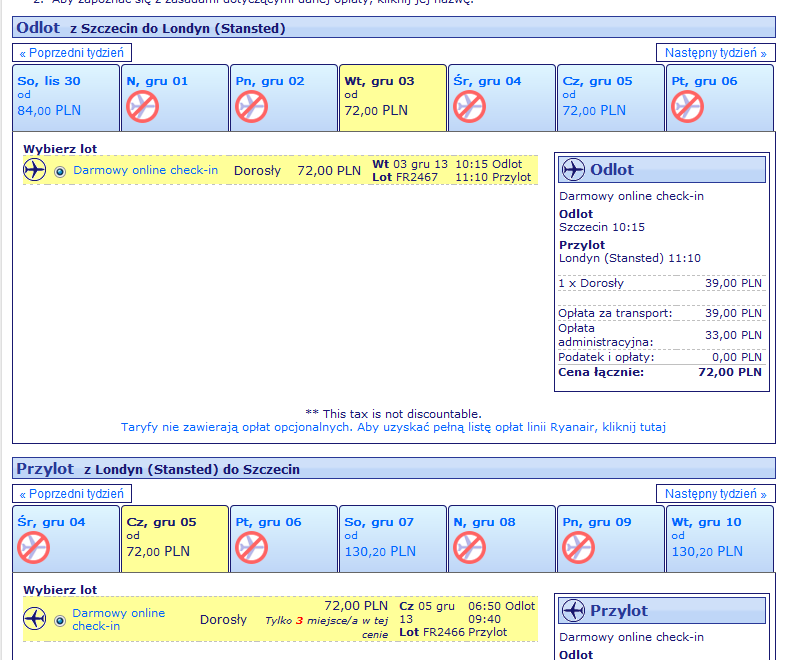Switch to So, gru 07 return date tab
Viewport: 785px width, 660px height.
coord(393,537)
